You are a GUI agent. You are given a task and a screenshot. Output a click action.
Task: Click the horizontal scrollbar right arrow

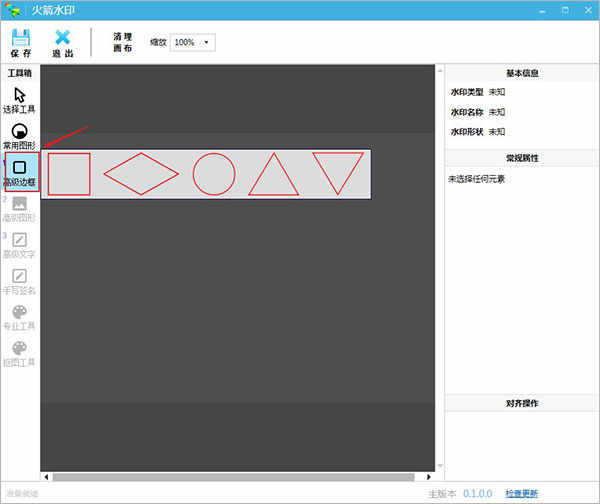click(429, 477)
